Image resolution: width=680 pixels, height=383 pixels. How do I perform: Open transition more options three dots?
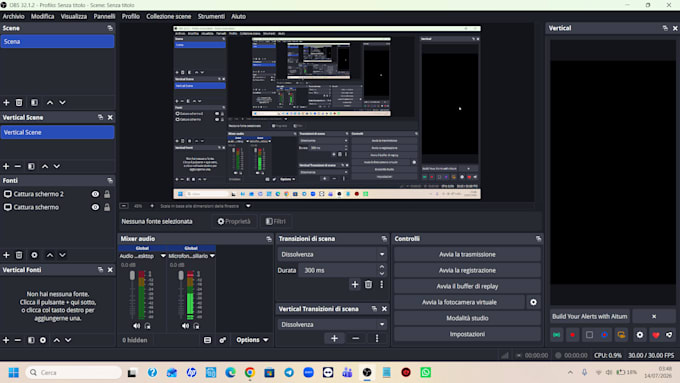tap(382, 285)
